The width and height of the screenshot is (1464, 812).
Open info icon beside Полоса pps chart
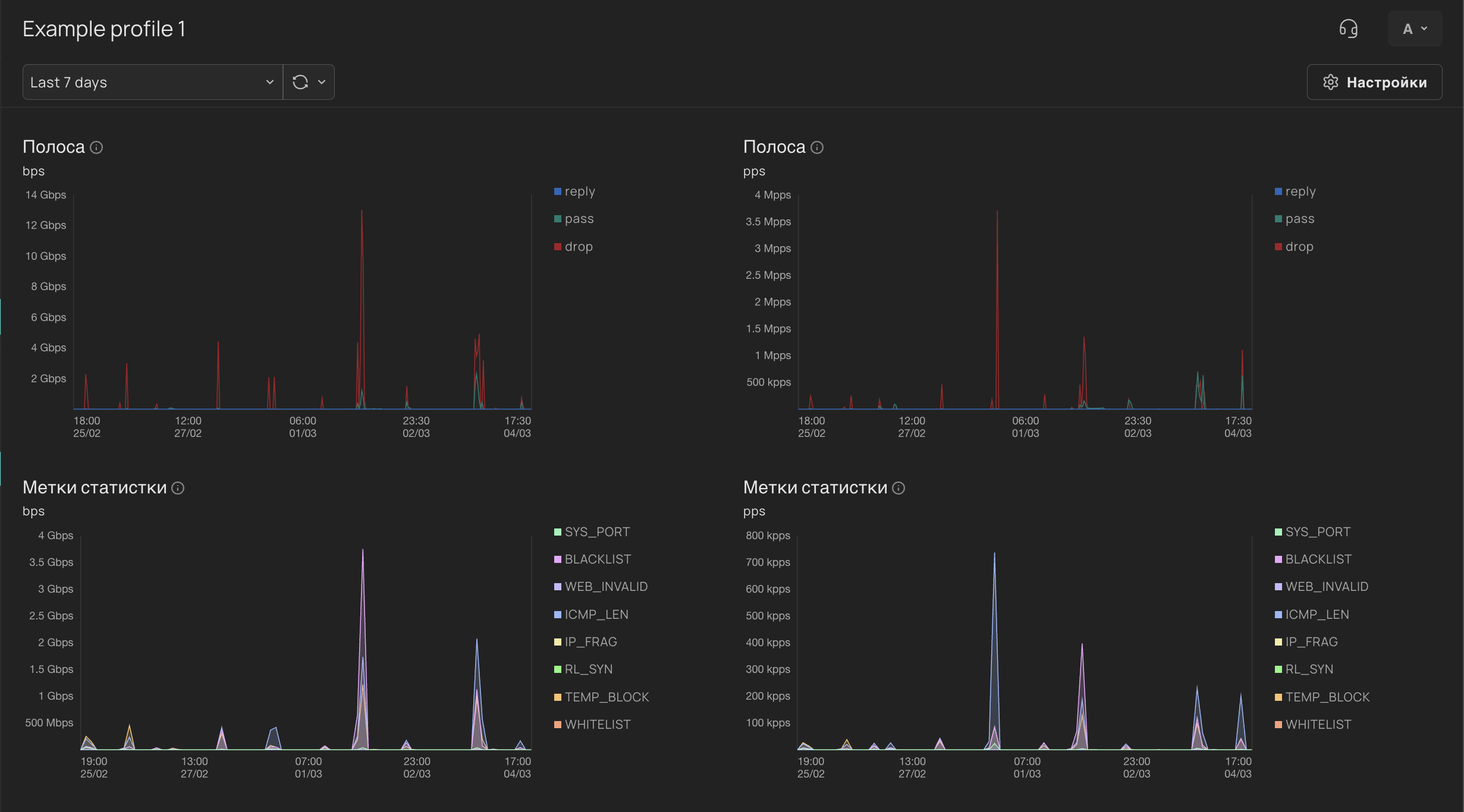point(817,147)
